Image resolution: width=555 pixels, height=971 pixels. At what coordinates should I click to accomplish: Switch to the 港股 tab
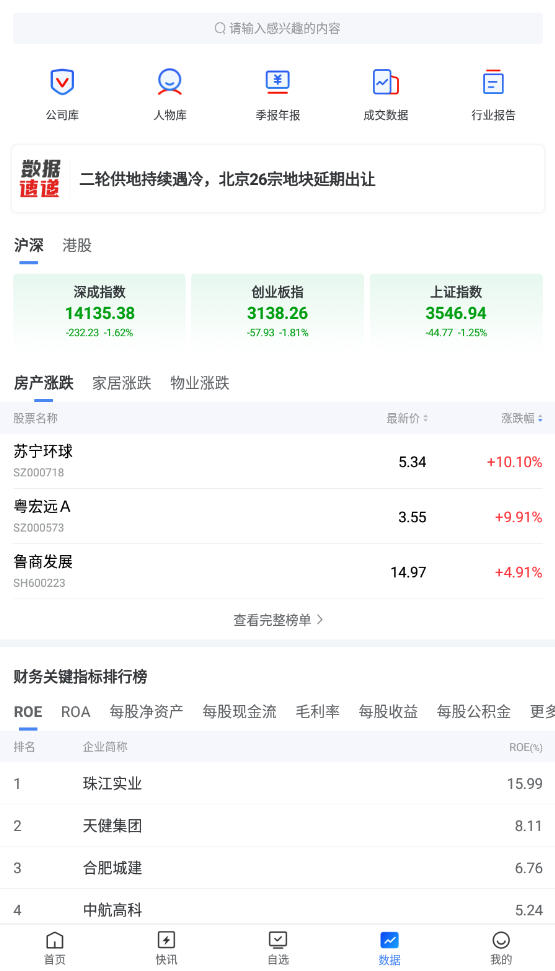[77, 245]
